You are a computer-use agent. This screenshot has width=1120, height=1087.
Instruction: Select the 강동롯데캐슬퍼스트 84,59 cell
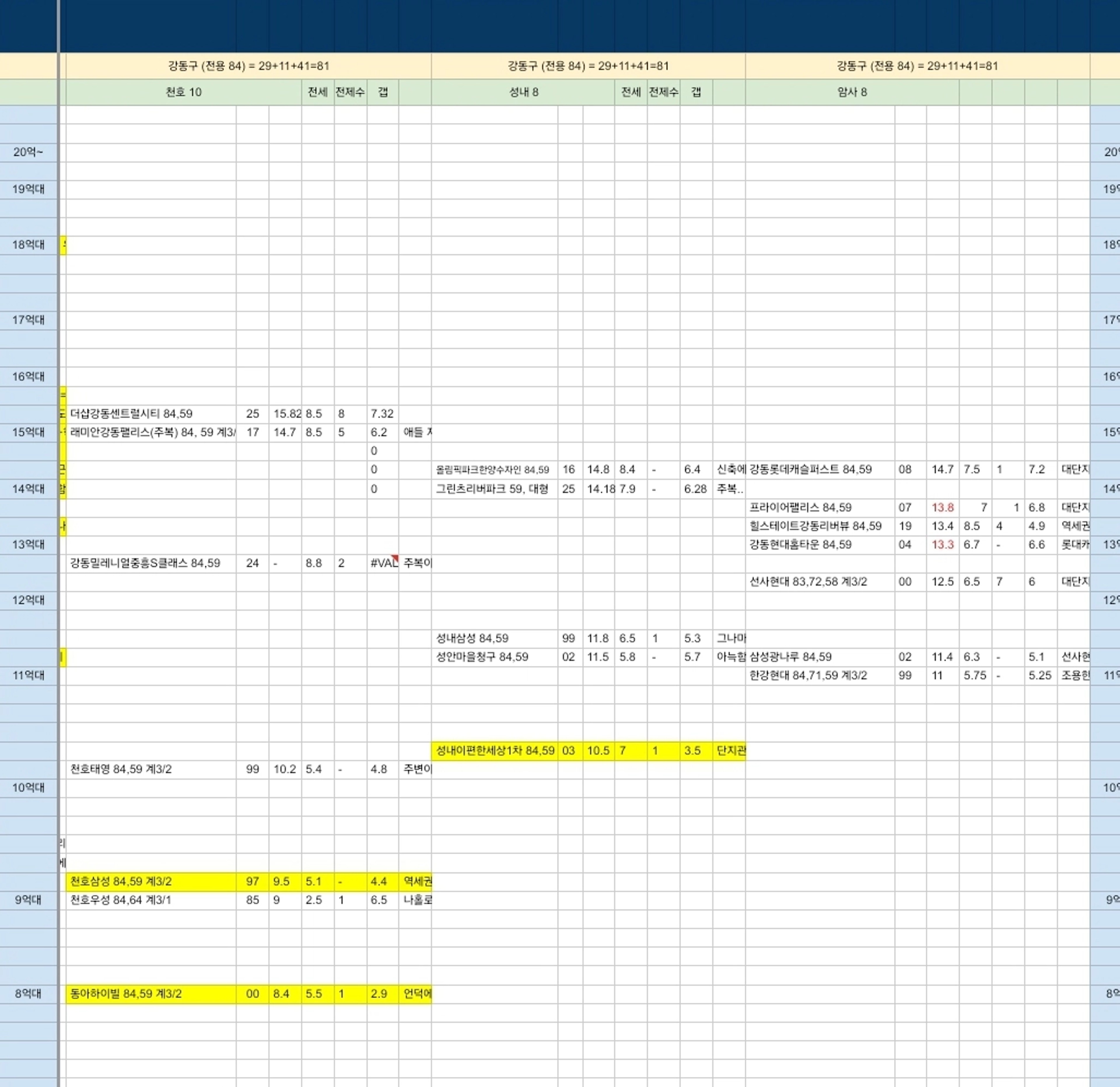click(819, 469)
